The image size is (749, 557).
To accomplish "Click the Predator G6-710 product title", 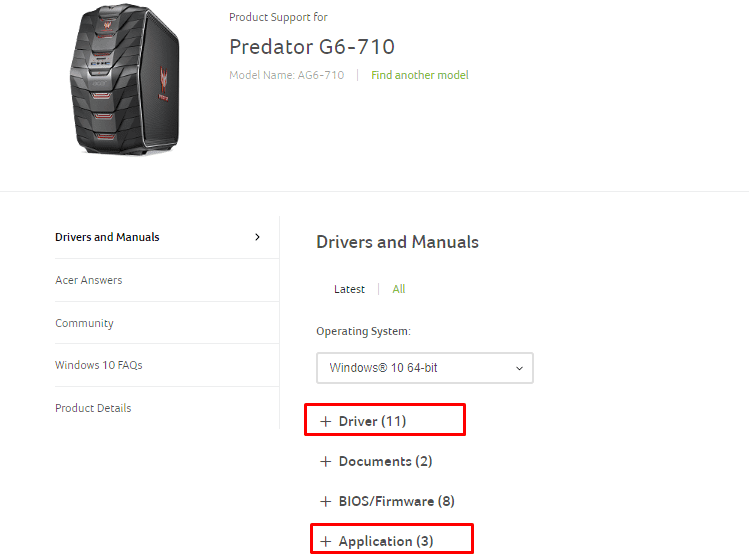I will click(x=312, y=46).
